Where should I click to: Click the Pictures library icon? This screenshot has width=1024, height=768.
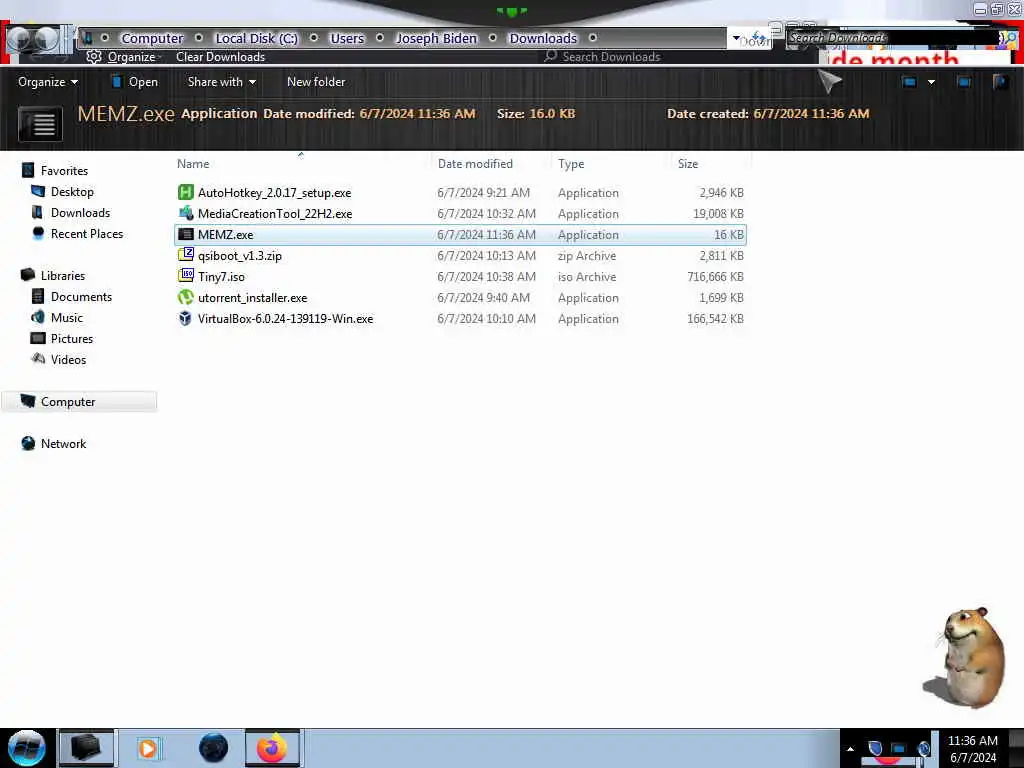(39, 338)
